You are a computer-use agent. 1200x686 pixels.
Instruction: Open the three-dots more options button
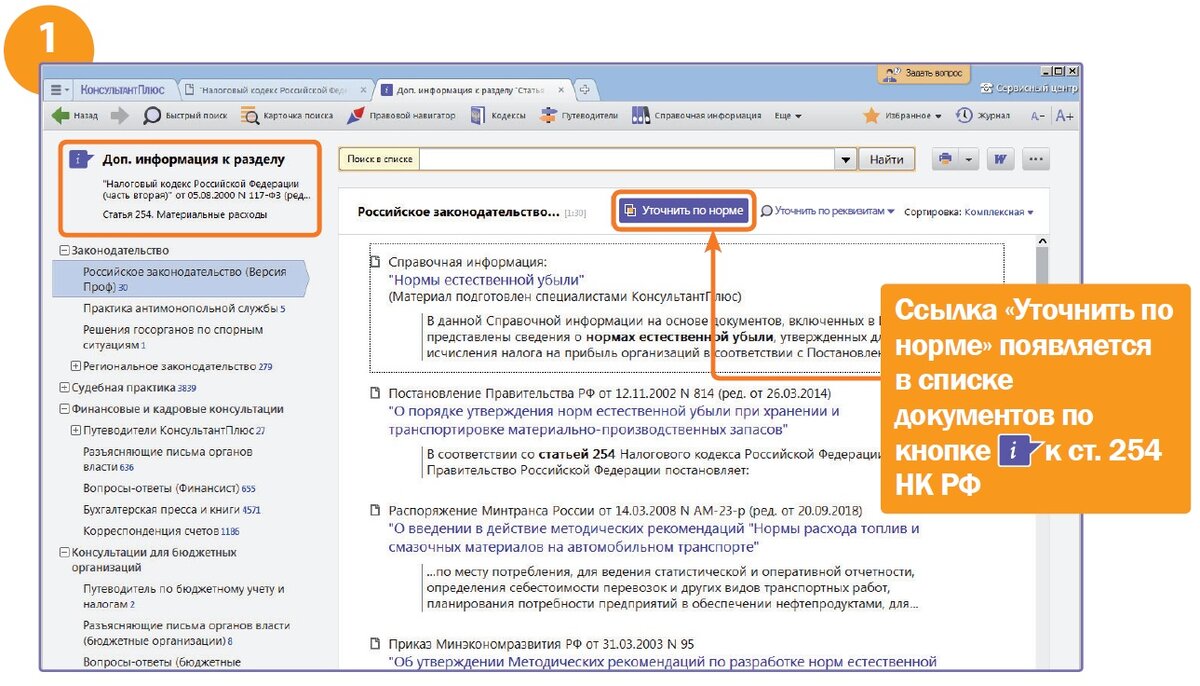pyautogui.click(x=1035, y=160)
